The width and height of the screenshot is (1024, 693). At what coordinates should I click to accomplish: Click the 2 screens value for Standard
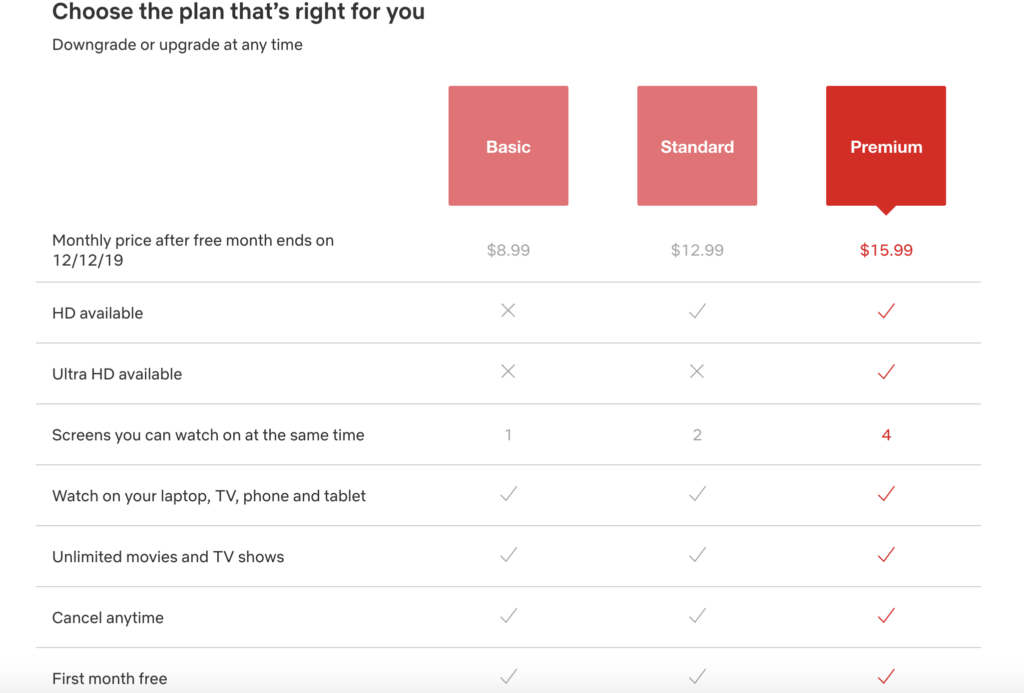pos(697,435)
